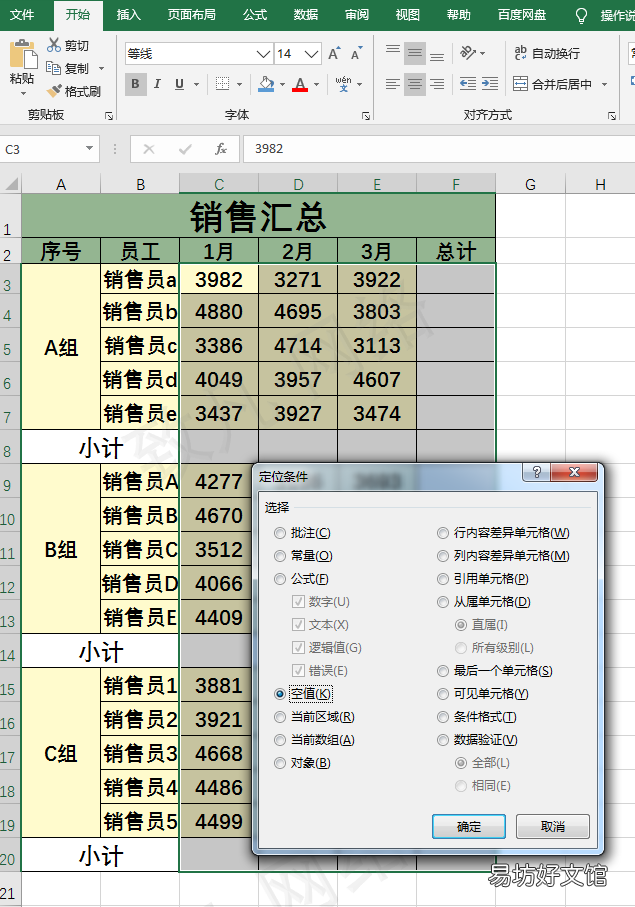Select cell containing 4880
The height and width of the screenshot is (907, 635).
219,312
